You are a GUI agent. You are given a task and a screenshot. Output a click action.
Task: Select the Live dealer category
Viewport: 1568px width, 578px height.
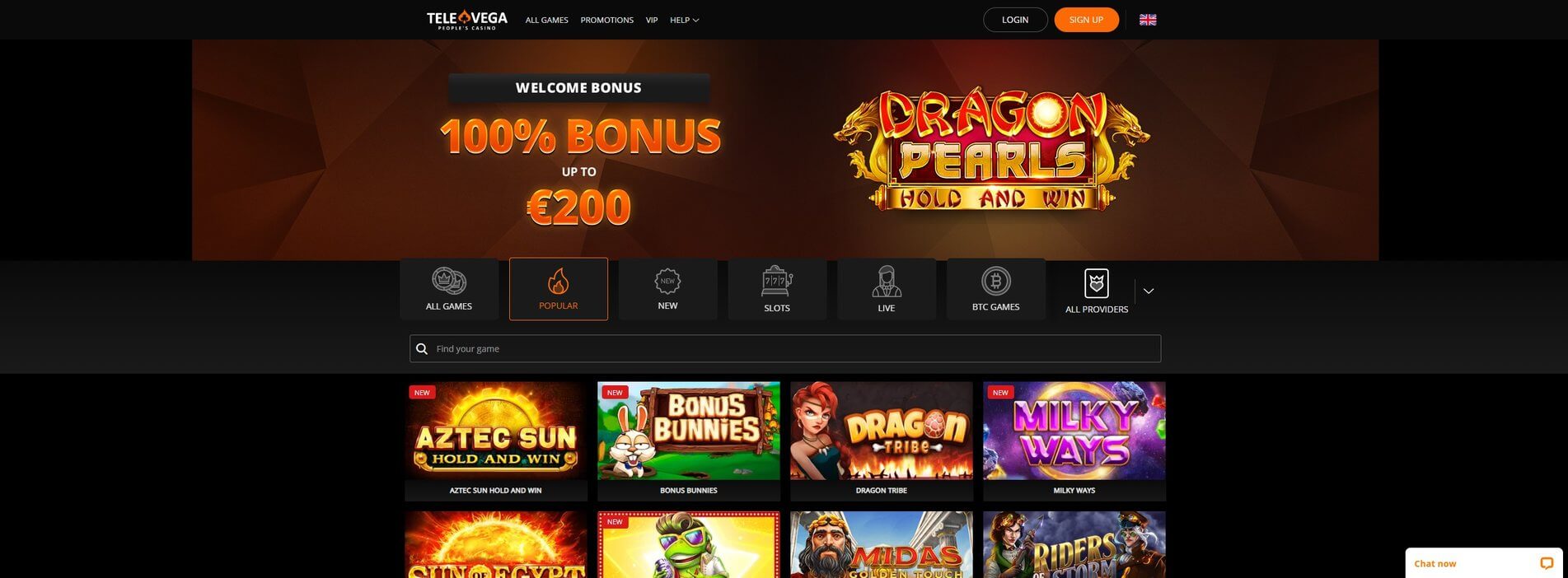tap(887, 289)
